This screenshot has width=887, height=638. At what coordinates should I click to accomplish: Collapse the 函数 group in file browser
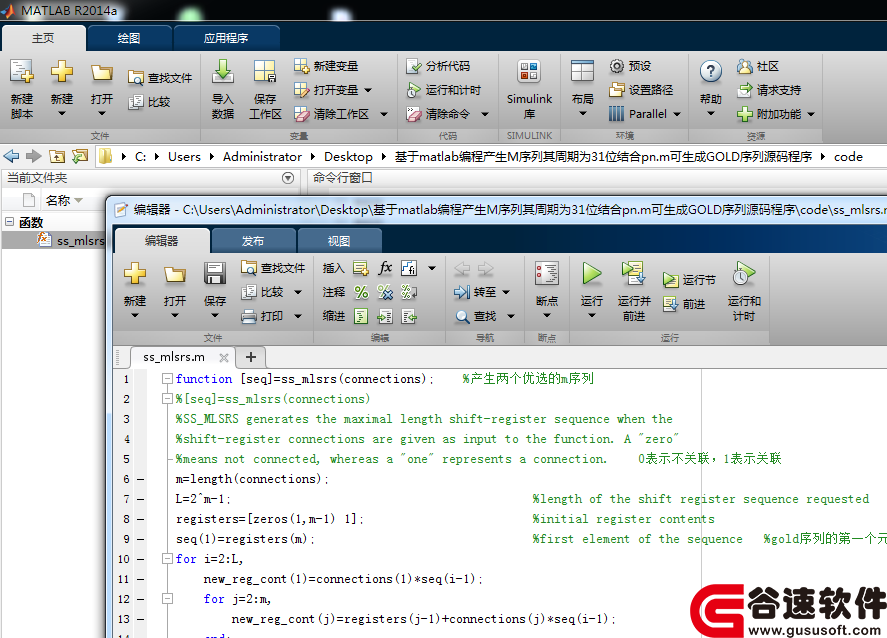[9, 222]
